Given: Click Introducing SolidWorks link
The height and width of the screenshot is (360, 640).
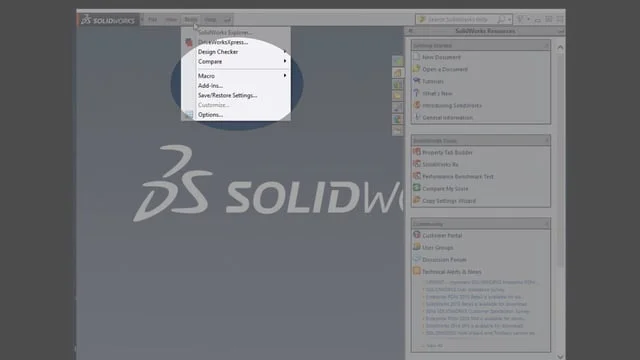Looking at the screenshot, I should [x=452, y=105].
